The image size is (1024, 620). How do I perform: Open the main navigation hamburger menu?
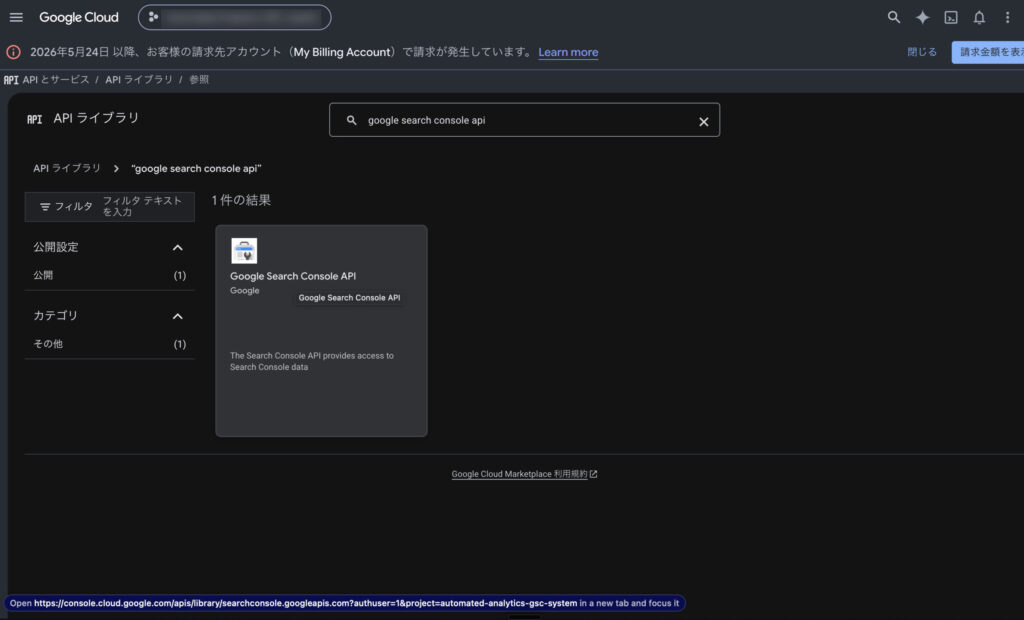(16, 18)
